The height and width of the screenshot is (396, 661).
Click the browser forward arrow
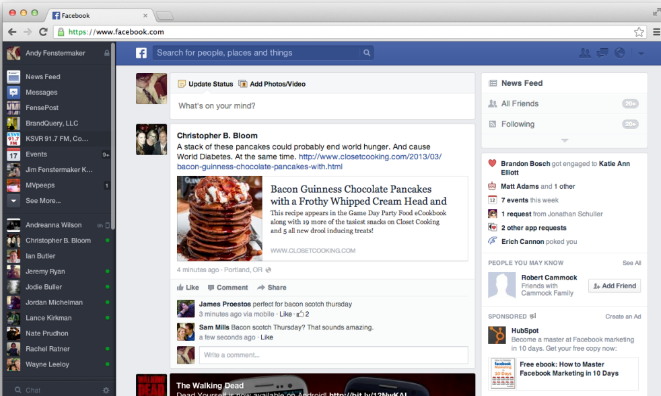tap(27, 32)
